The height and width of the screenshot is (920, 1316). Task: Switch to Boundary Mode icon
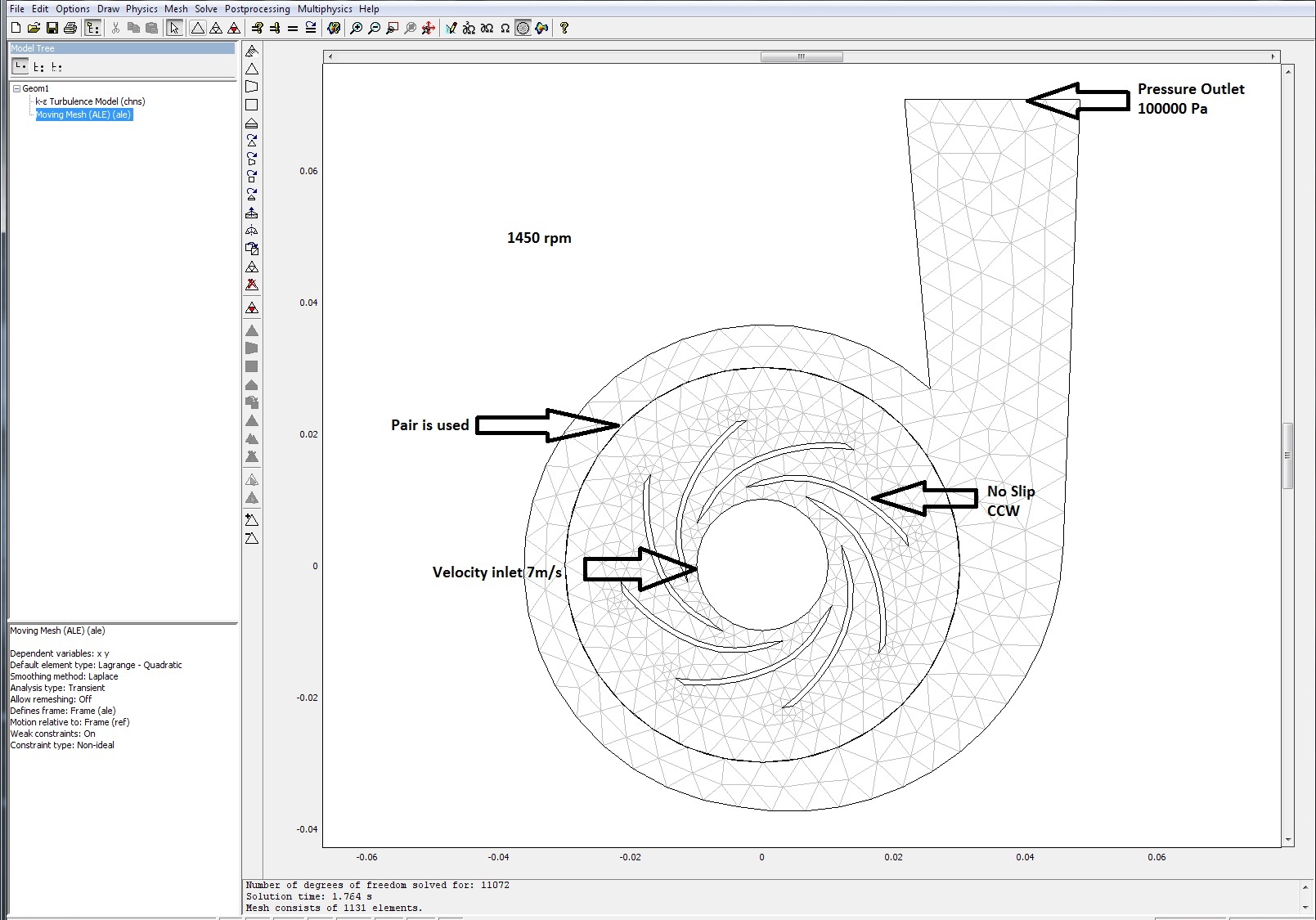[487, 28]
